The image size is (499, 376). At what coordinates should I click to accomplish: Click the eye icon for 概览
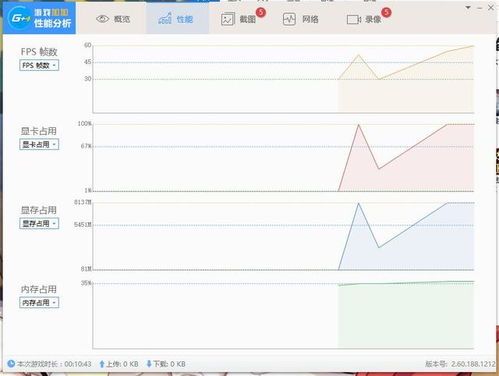(102, 19)
